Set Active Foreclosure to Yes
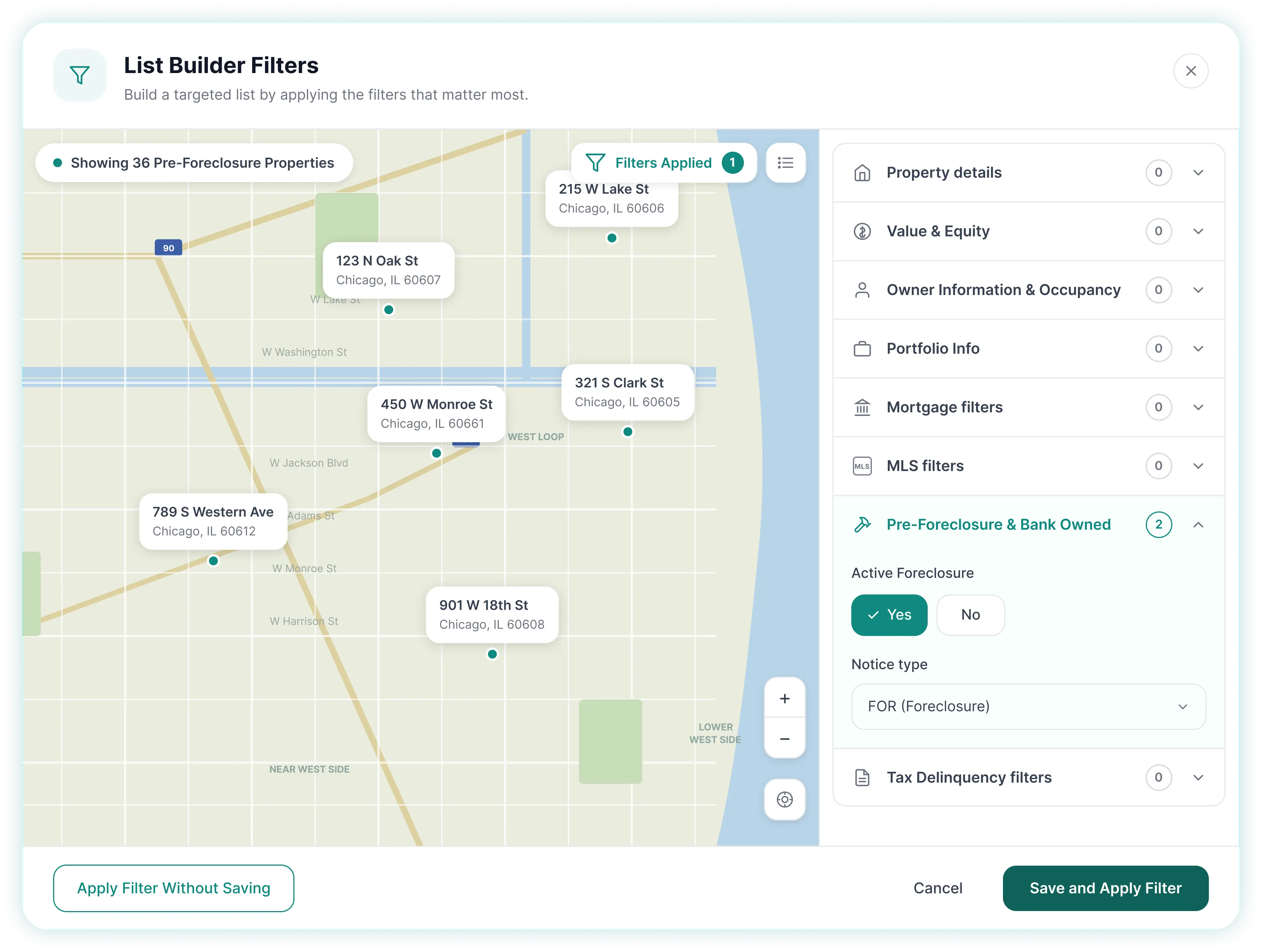The image size is (1262, 952). [889, 615]
